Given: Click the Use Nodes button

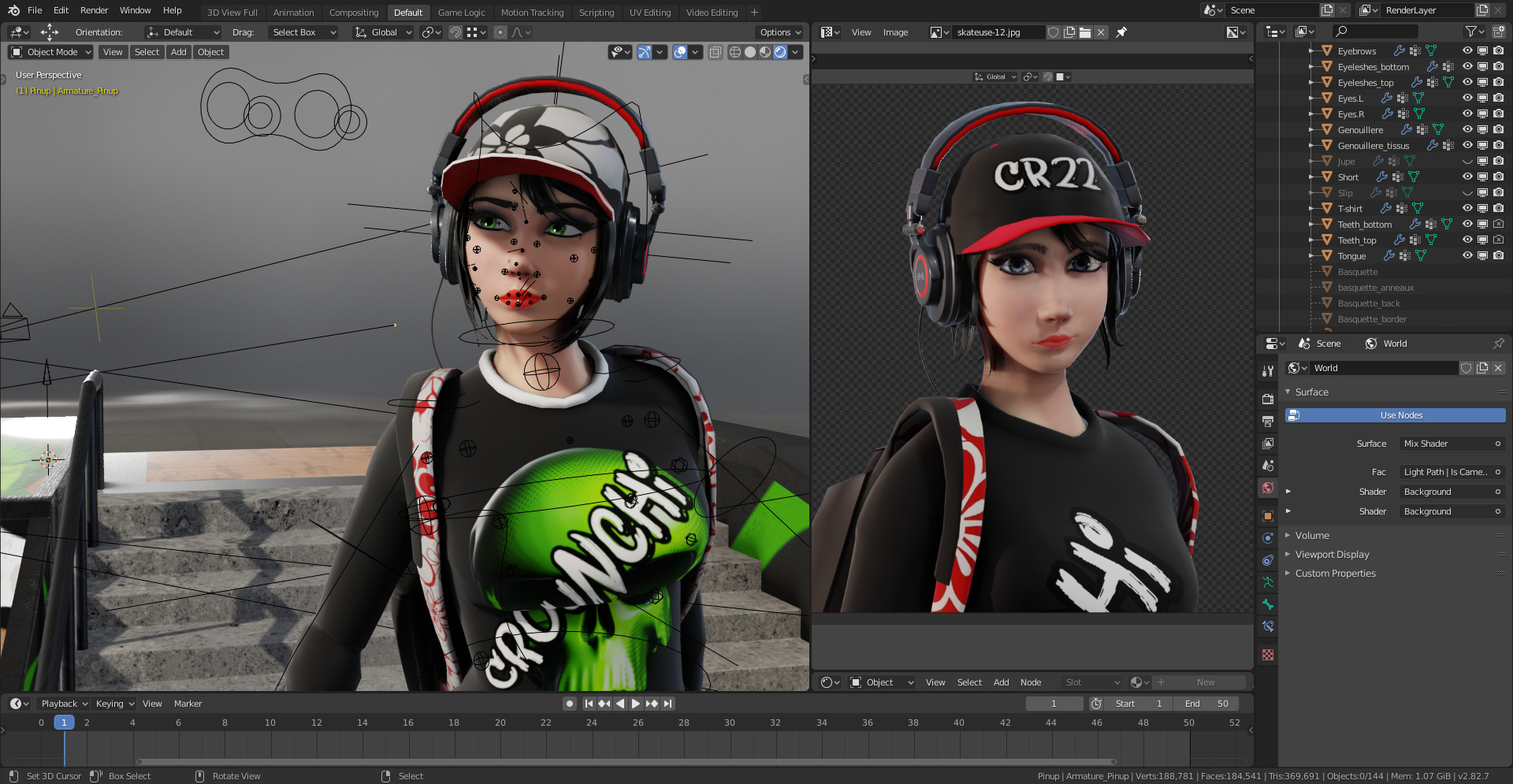Looking at the screenshot, I should (x=1396, y=415).
